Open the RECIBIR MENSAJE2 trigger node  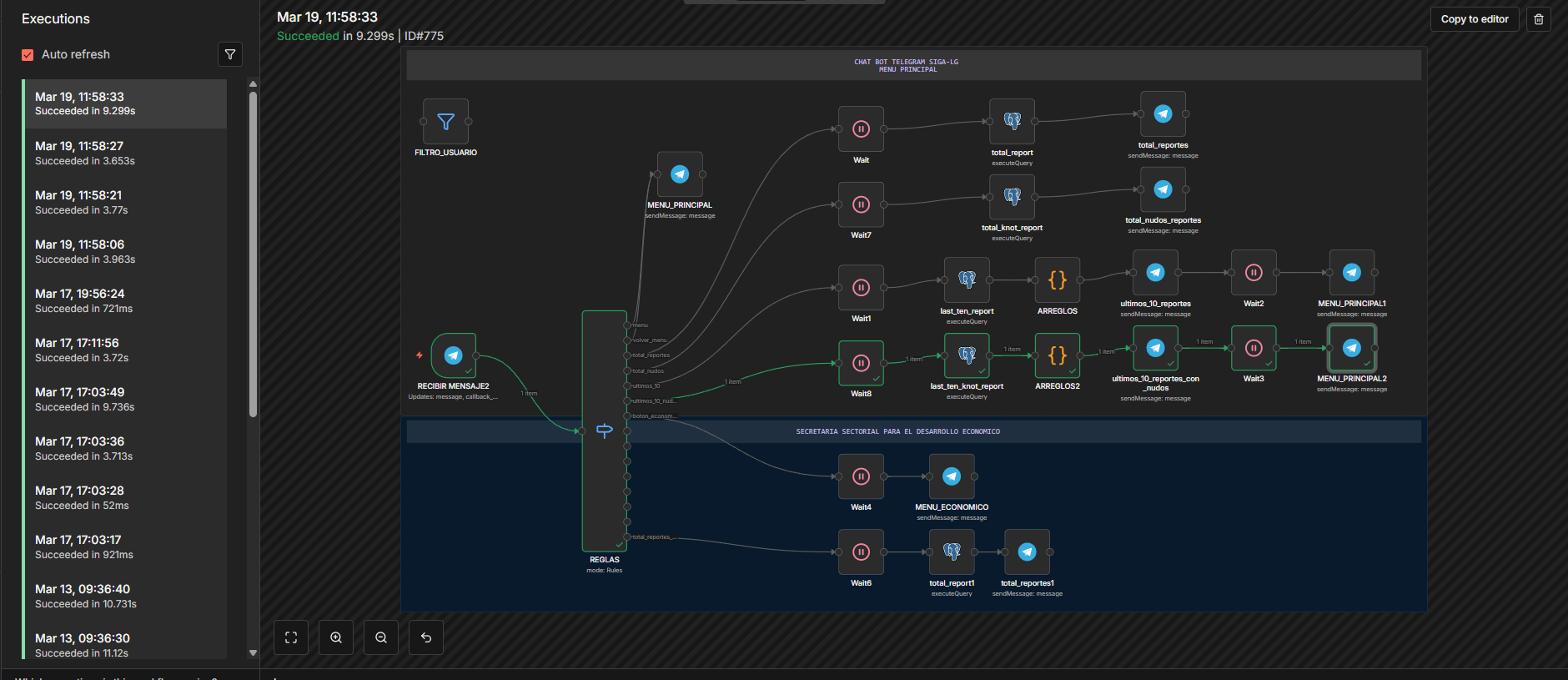tap(453, 355)
